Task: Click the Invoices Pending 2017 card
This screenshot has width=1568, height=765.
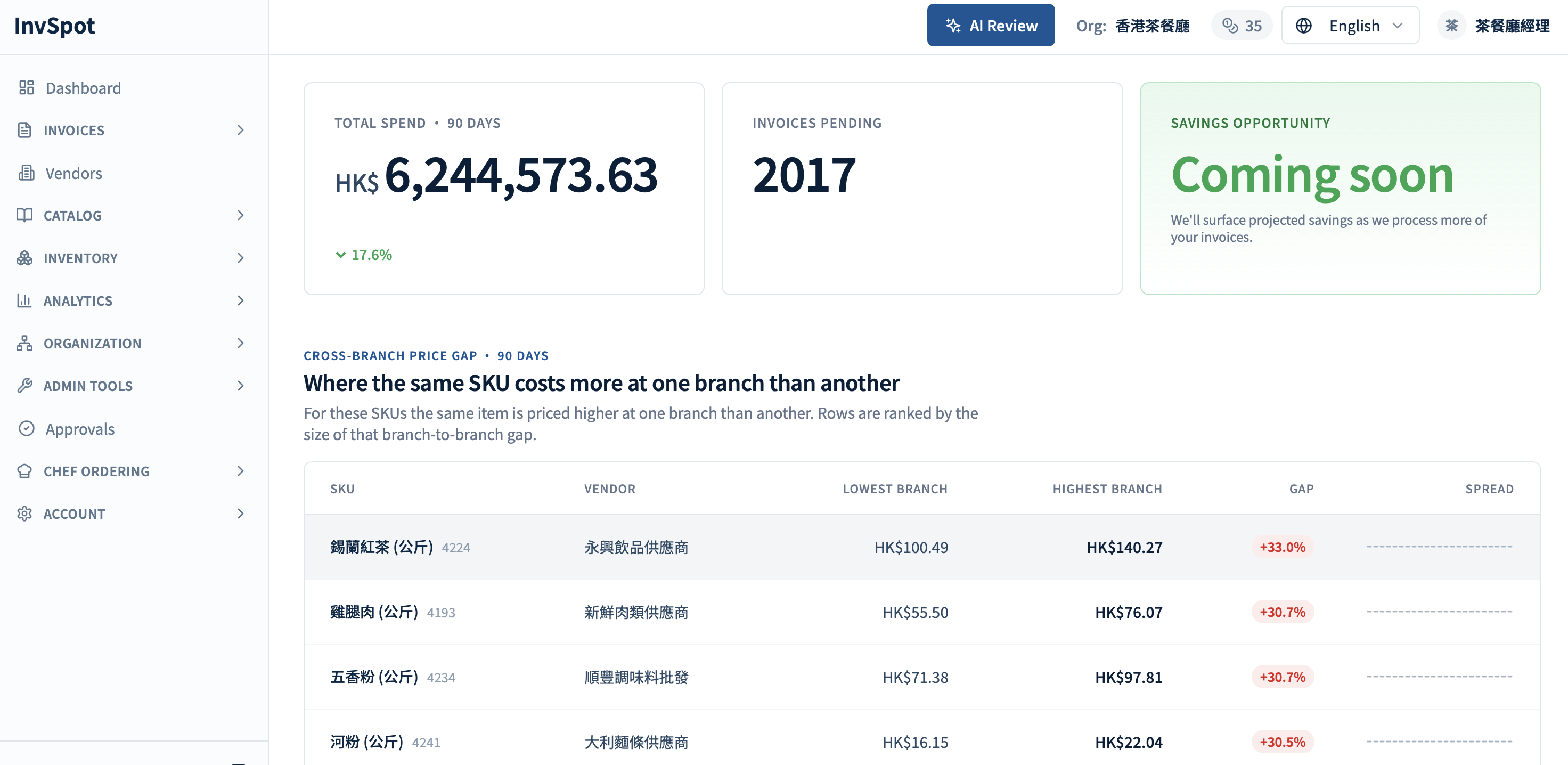Action: pyautogui.click(x=921, y=188)
